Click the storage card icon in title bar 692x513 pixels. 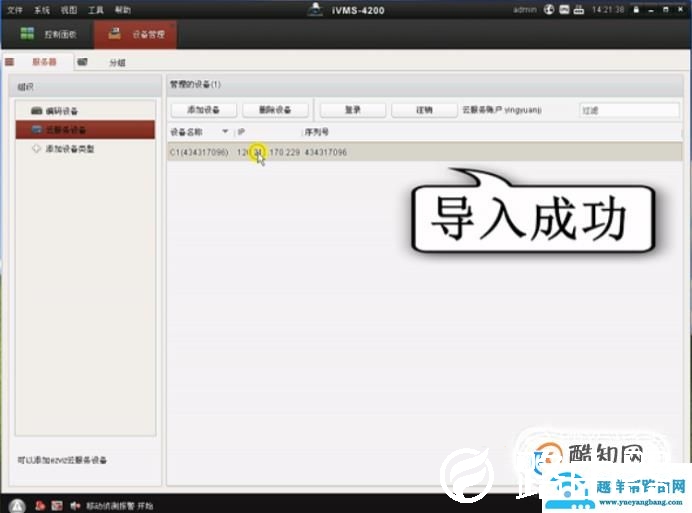[x=564, y=9]
